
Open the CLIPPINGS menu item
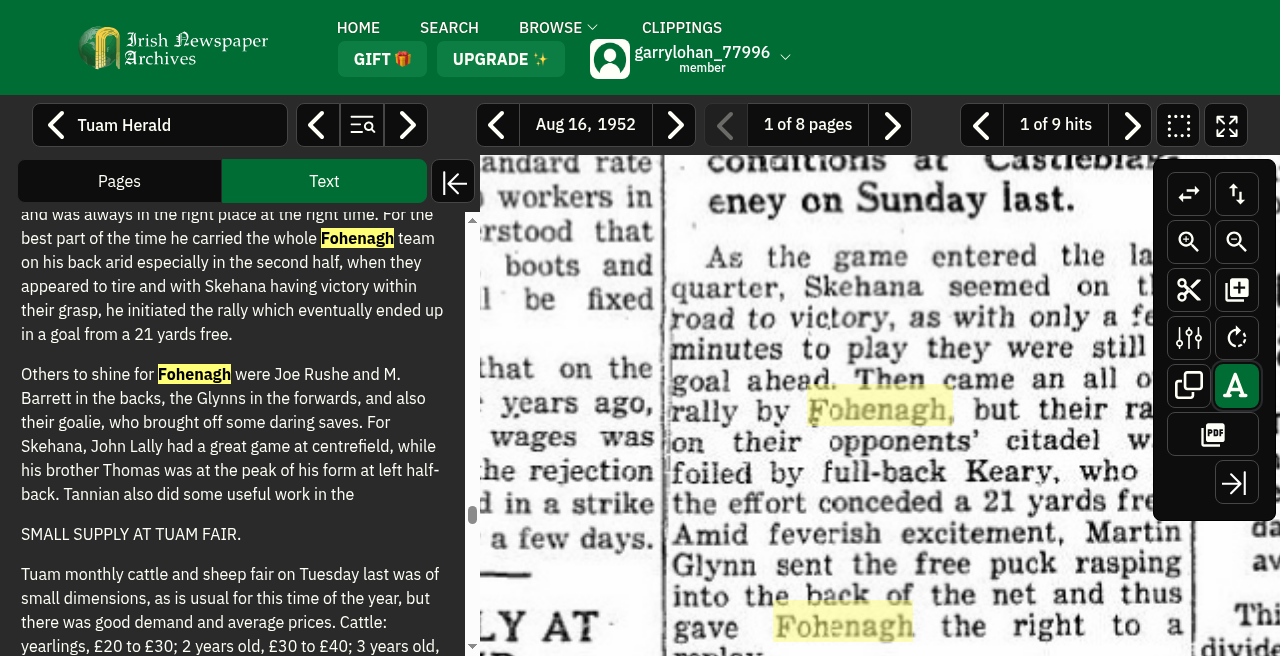pyautogui.click(x=682, y=27)
